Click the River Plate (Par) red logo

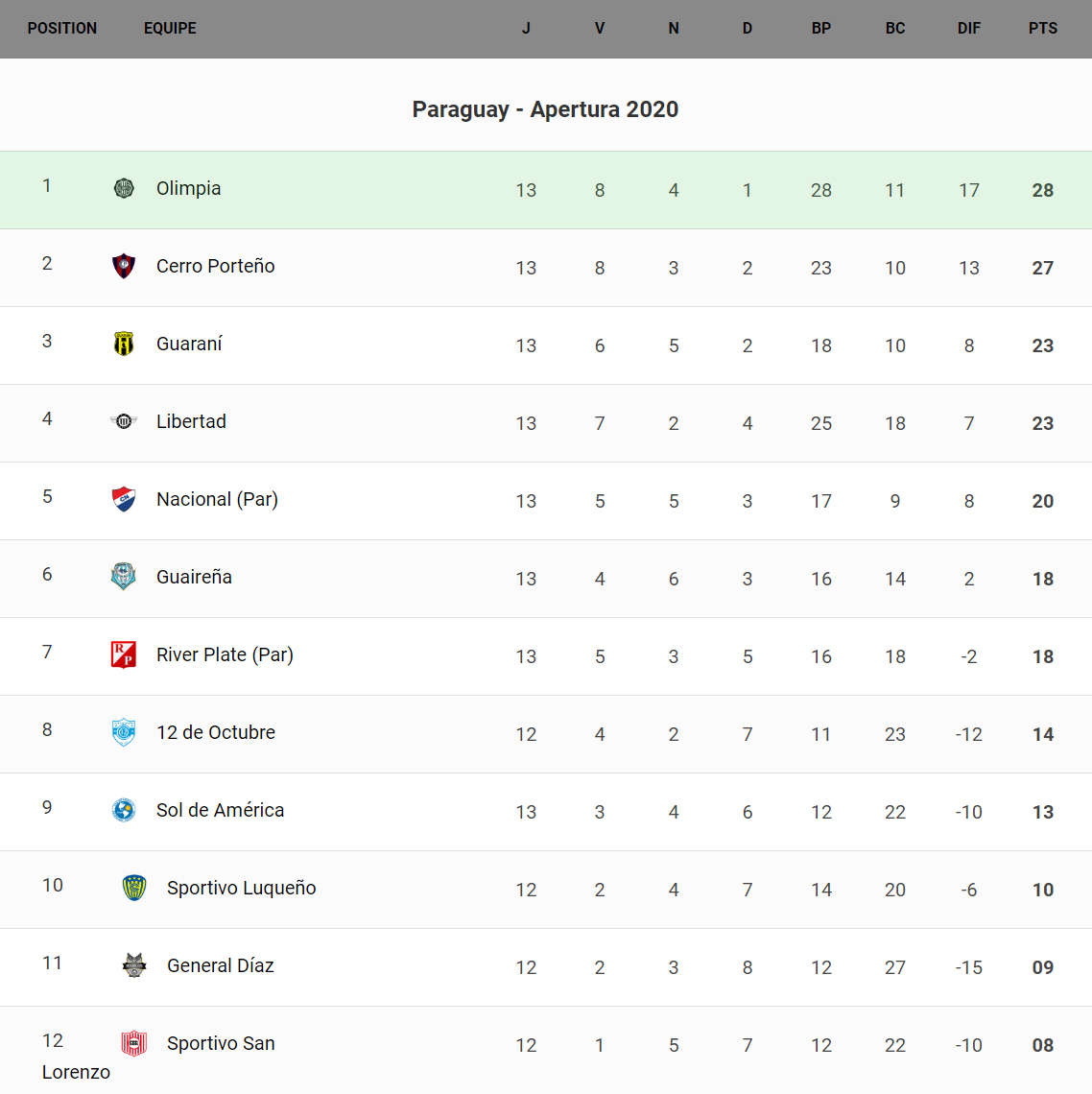[x=124, y=654]
